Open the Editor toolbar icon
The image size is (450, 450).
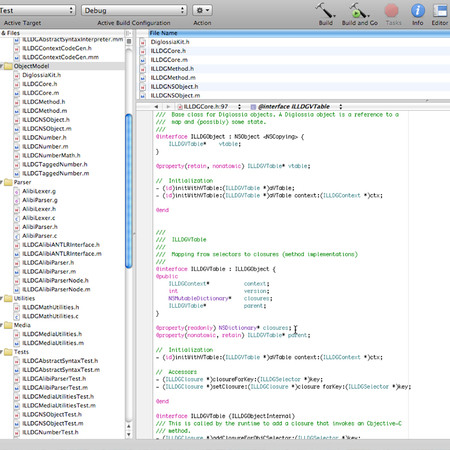pyautogui.click(x=440, y=10)
